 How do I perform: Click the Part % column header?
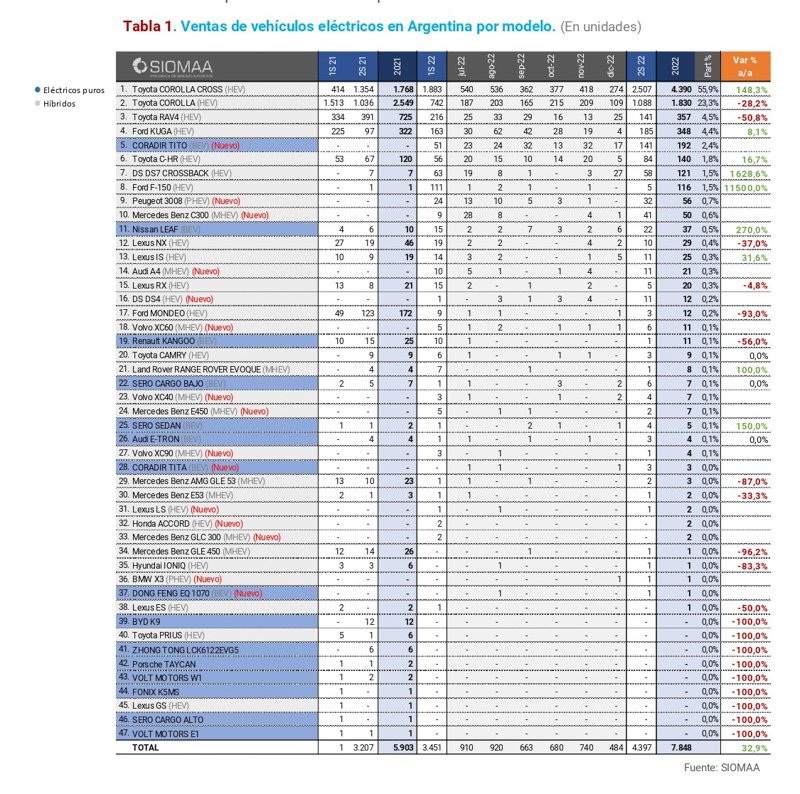[707, 66]
